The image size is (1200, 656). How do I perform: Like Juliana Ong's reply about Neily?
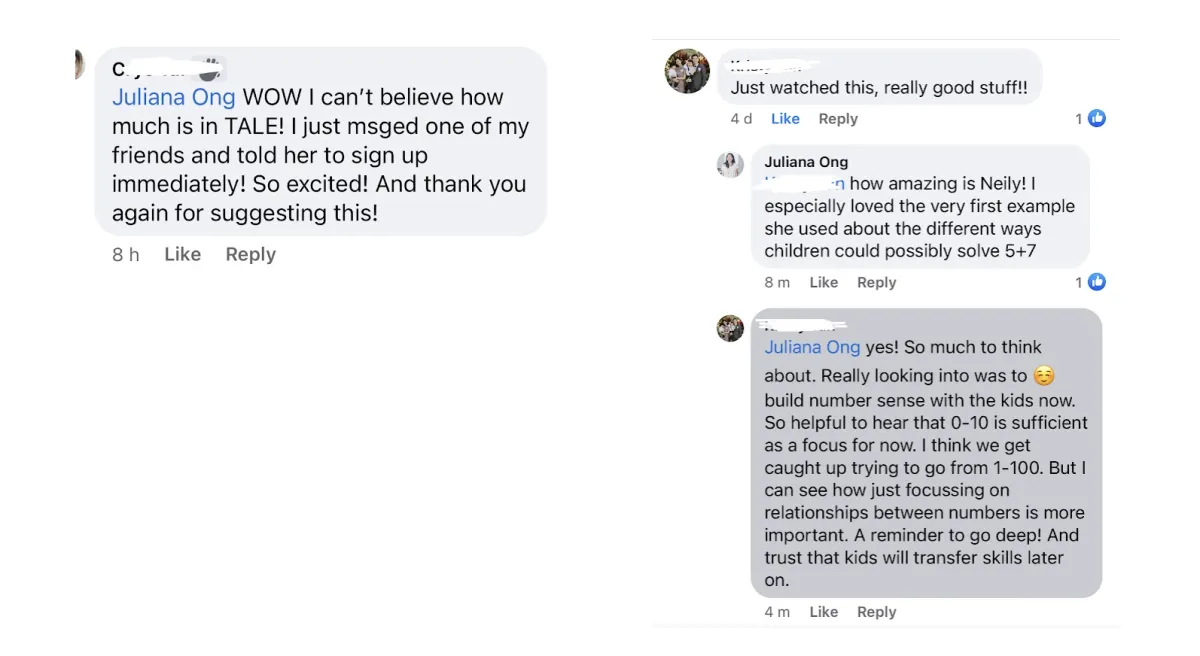[x=823, y=283]
